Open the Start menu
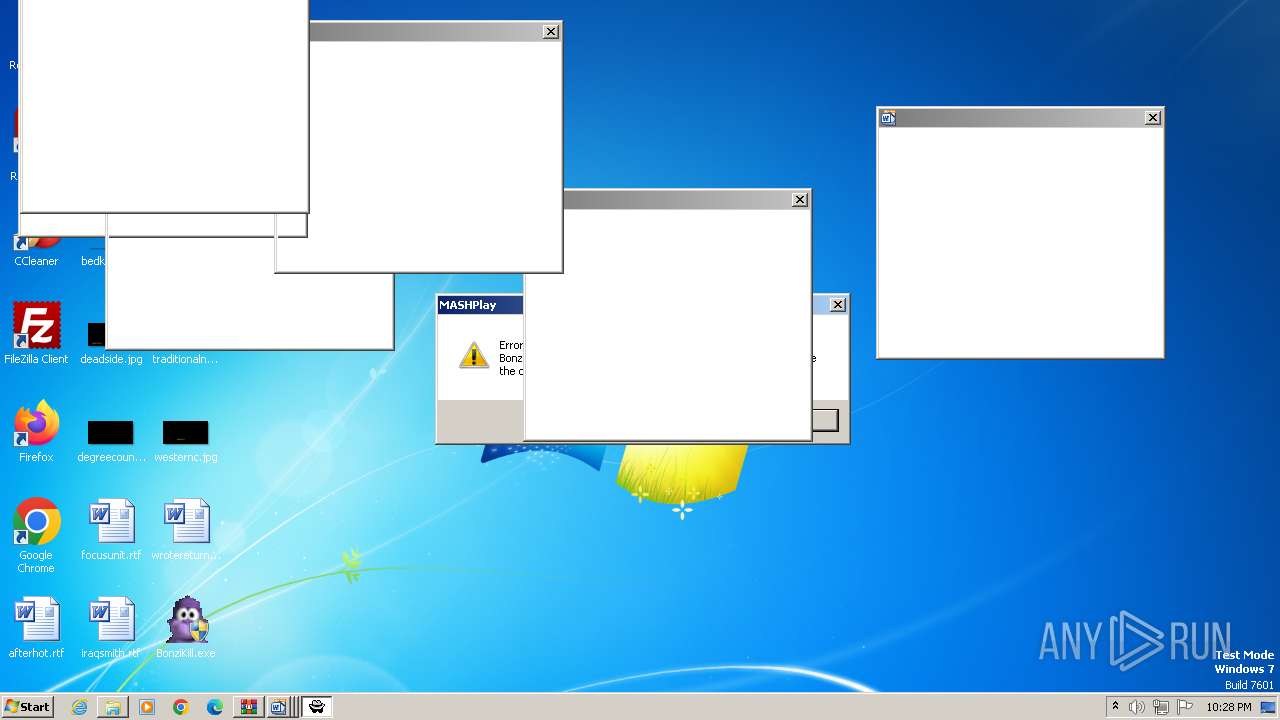Screen dimensions: 1280x720 27,706
